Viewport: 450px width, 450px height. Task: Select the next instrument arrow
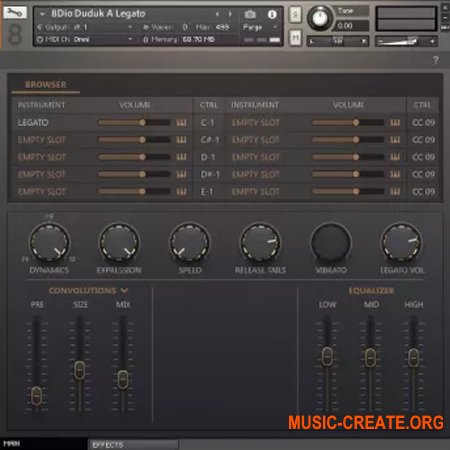coord(230,14)
